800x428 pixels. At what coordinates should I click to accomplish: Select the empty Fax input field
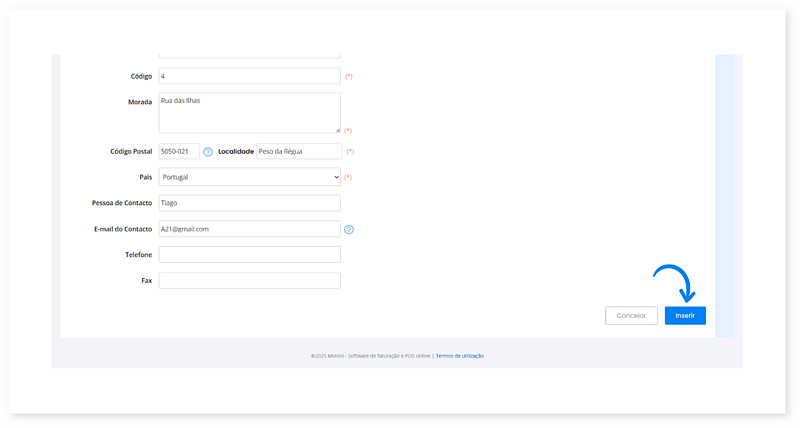tap(249, 281)
